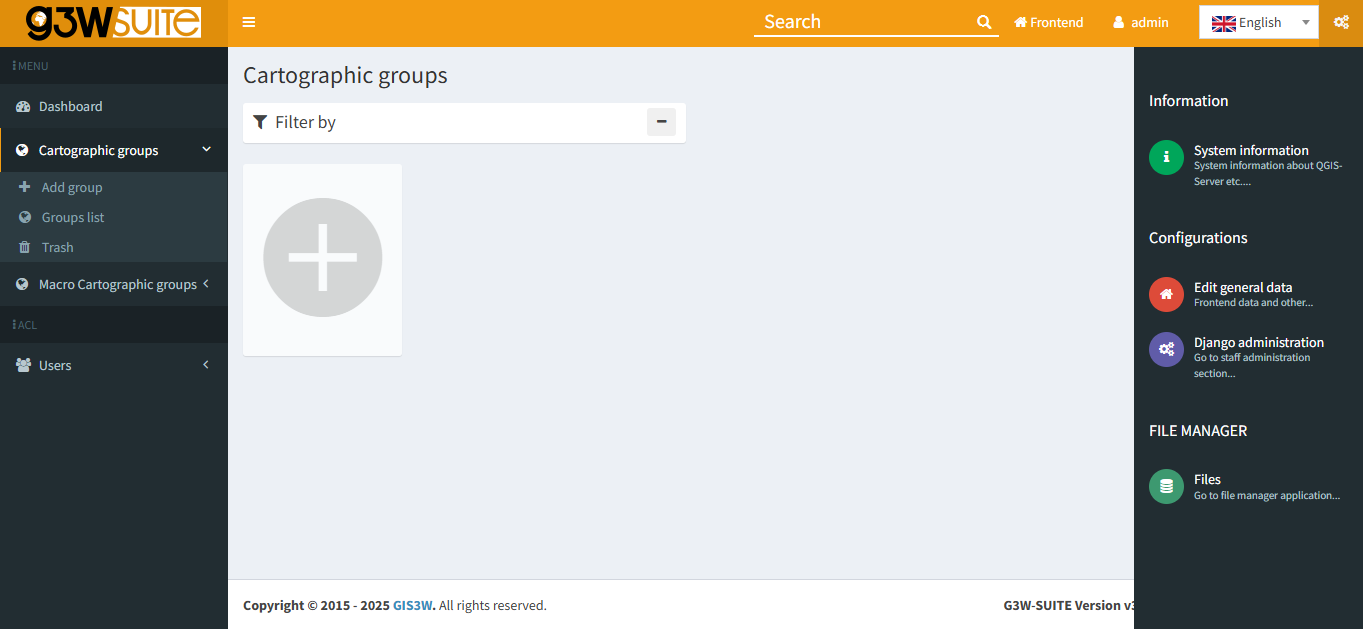
Task: Go to Frontend link in header
Action: pos(1048,22)
